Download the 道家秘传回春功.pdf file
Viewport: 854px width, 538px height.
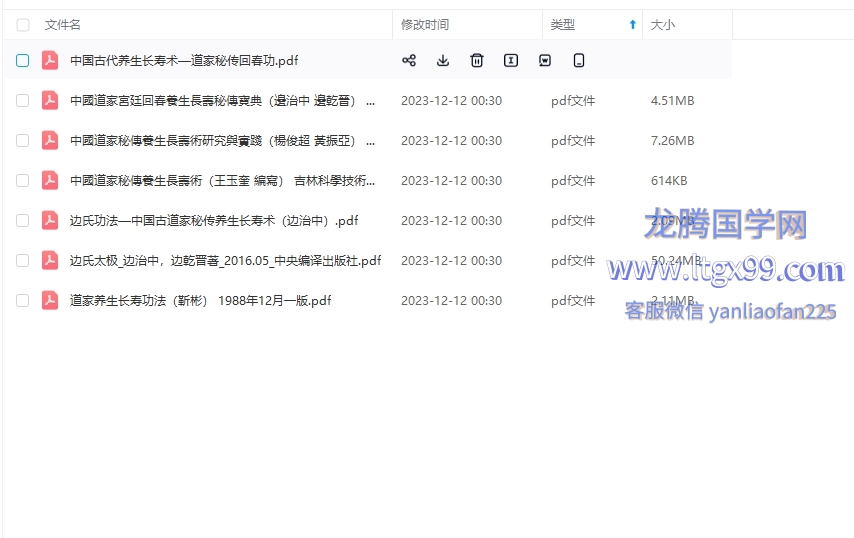pyautogui.click(x=443, y=60)
